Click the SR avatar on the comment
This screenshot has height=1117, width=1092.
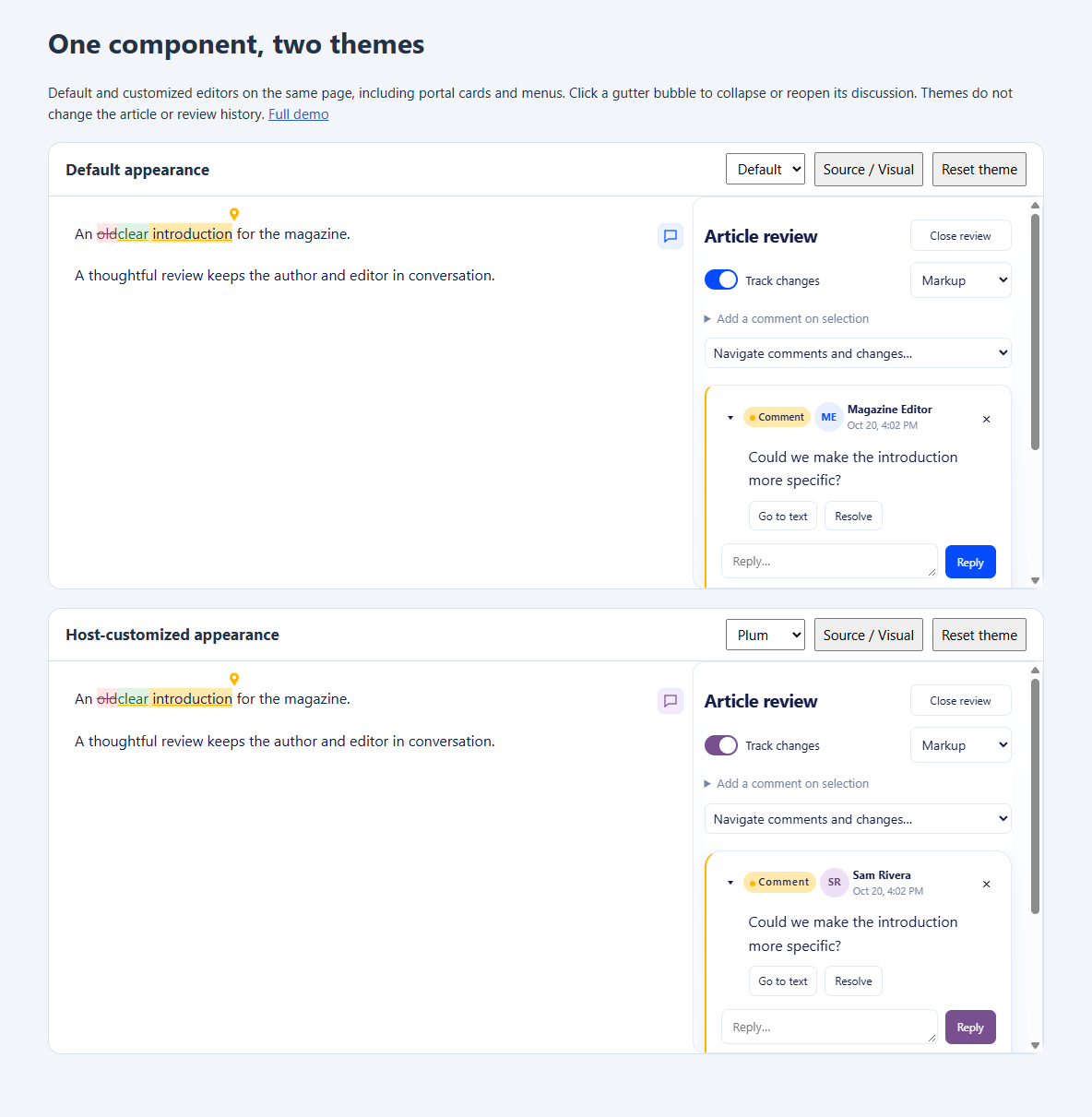click(835, 882)
